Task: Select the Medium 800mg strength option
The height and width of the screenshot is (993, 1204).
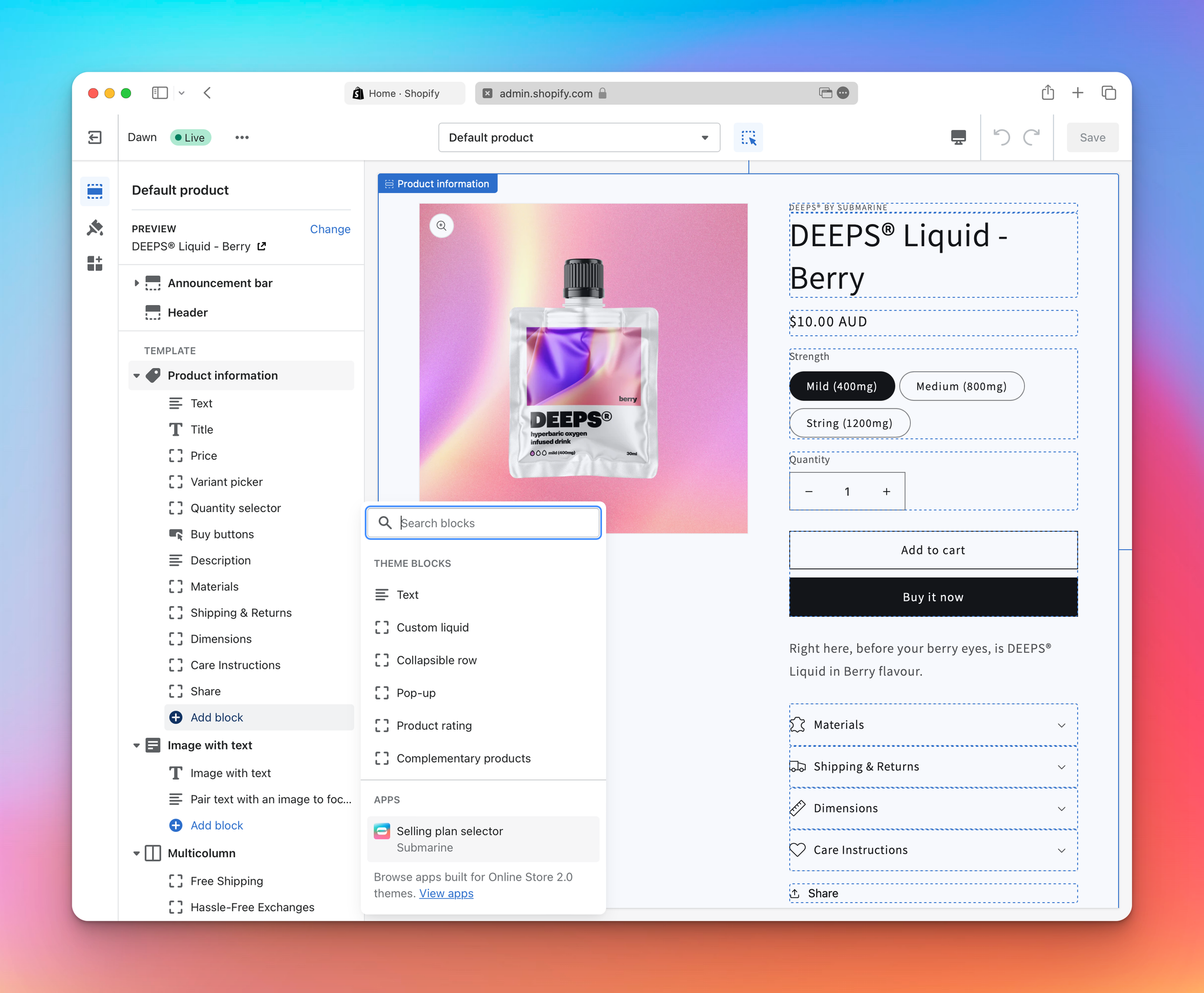Action: 960,386
